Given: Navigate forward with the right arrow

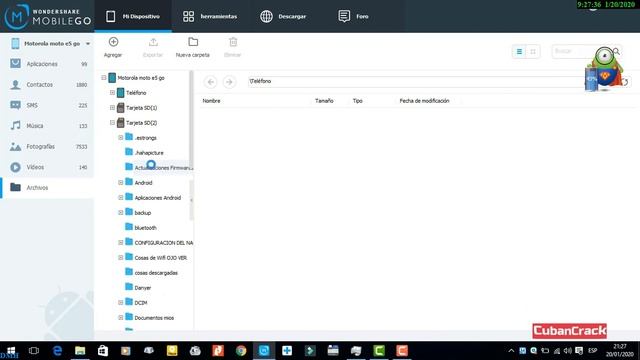Looking at the screenshot, I should tap(229, 82).
